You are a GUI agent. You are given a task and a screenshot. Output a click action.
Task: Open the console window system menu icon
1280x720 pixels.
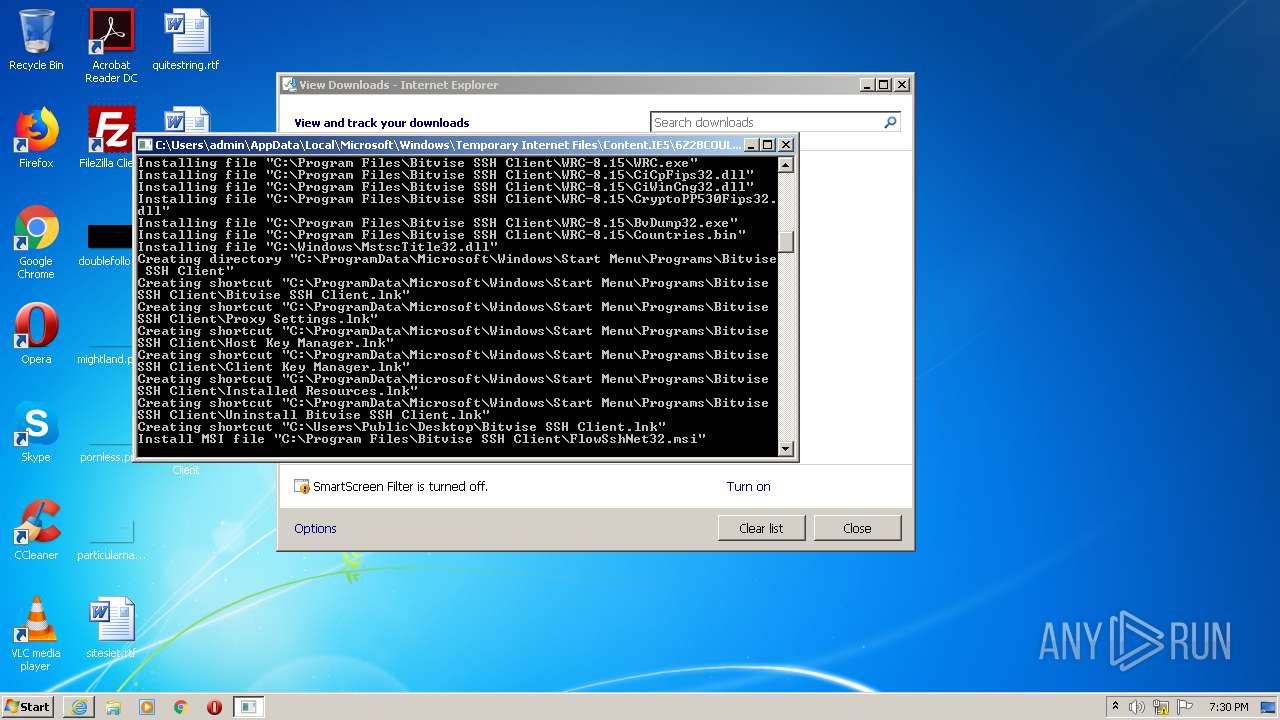pyautogui.click(x=145, y=145)
